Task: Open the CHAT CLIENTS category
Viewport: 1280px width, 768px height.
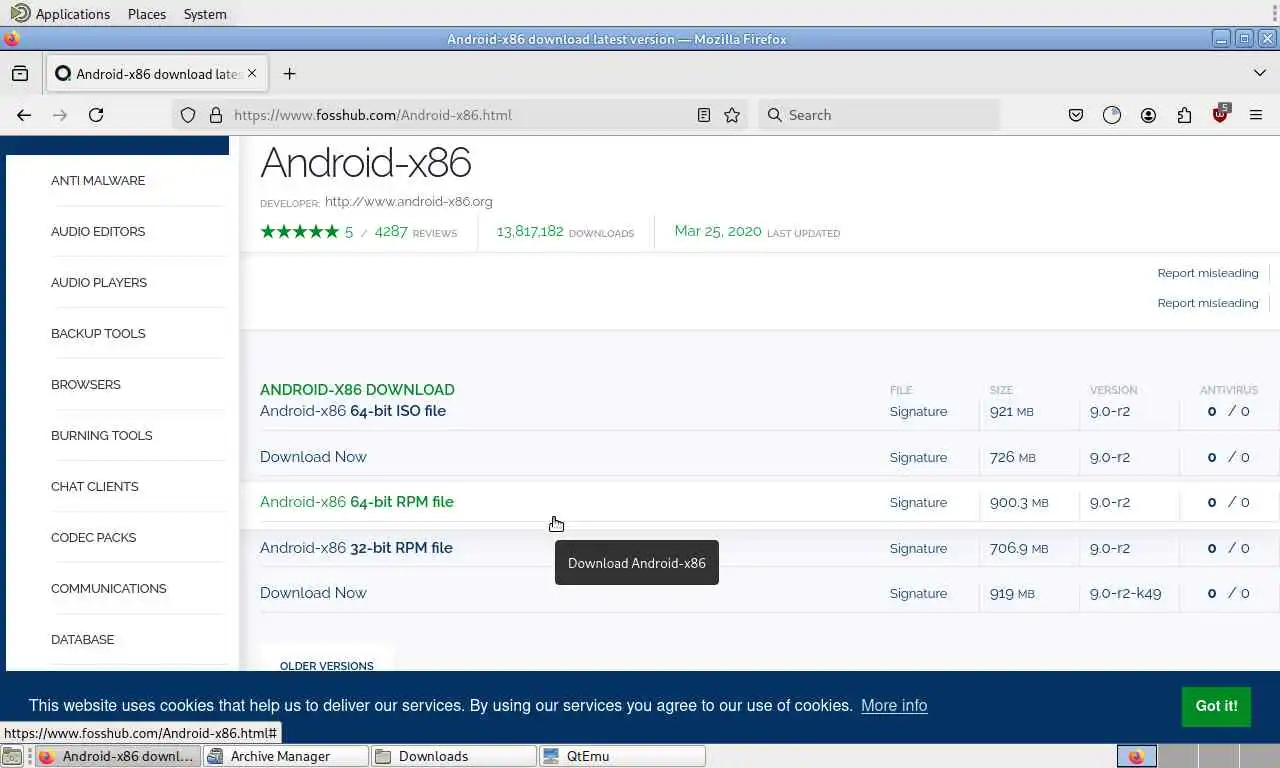Action: [95, 487]
